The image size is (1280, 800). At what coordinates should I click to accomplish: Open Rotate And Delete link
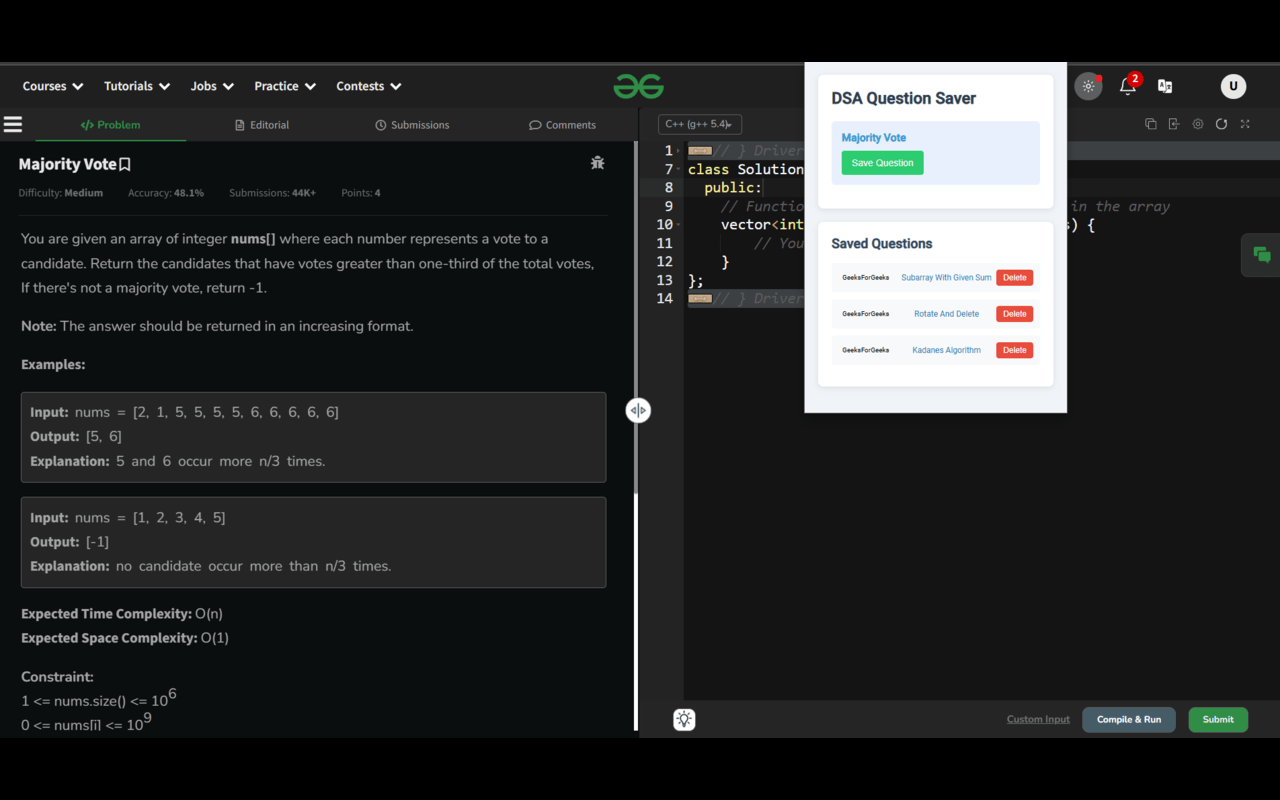pyautogui.click(x=946, y=314)
